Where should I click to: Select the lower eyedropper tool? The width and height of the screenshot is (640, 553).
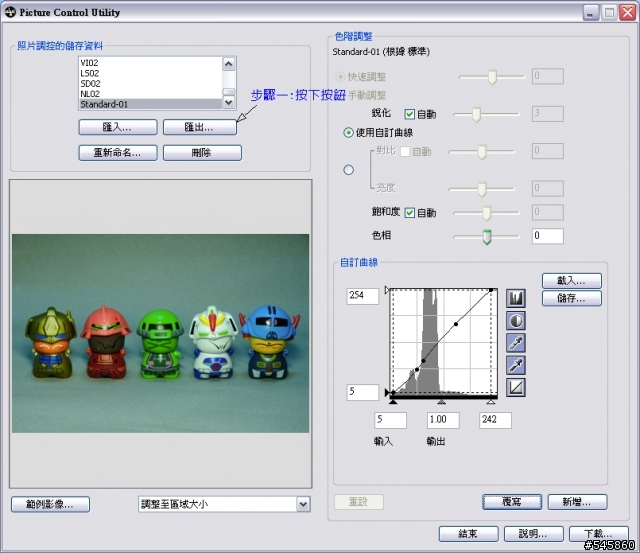point(516,365)
